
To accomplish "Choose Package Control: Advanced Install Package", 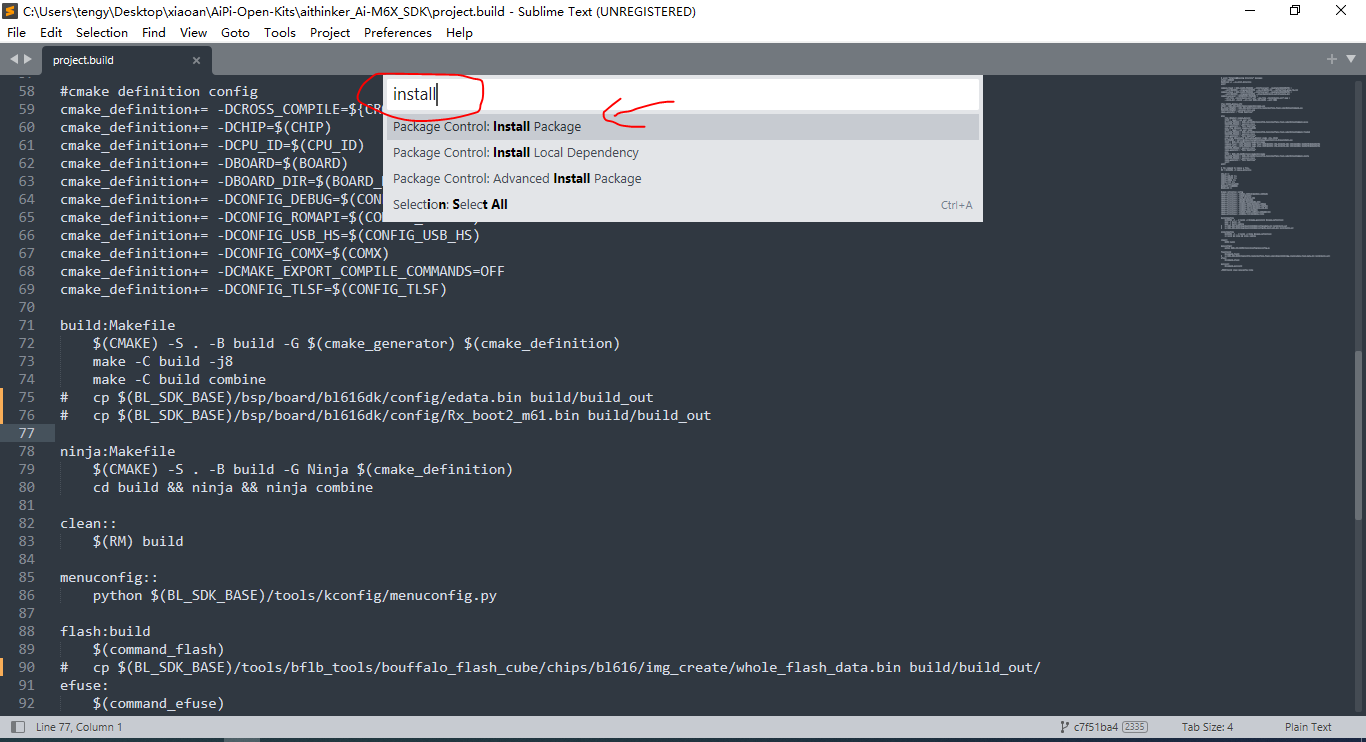I will click(683, 179).
